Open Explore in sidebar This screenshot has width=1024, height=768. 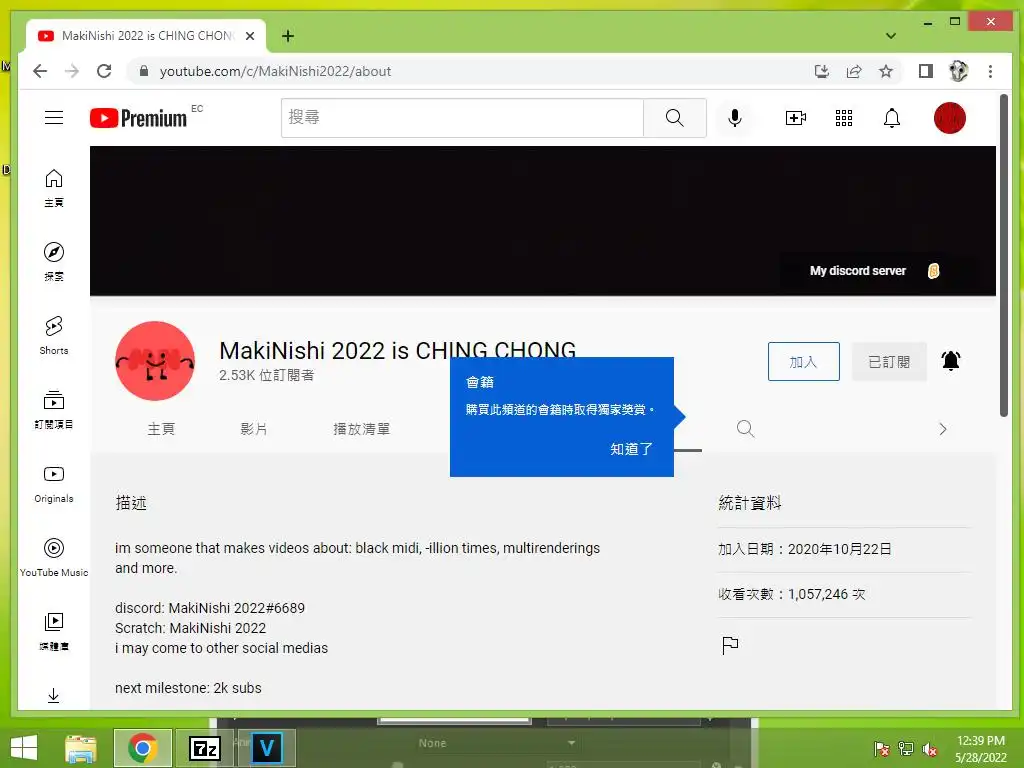point(54,261)
